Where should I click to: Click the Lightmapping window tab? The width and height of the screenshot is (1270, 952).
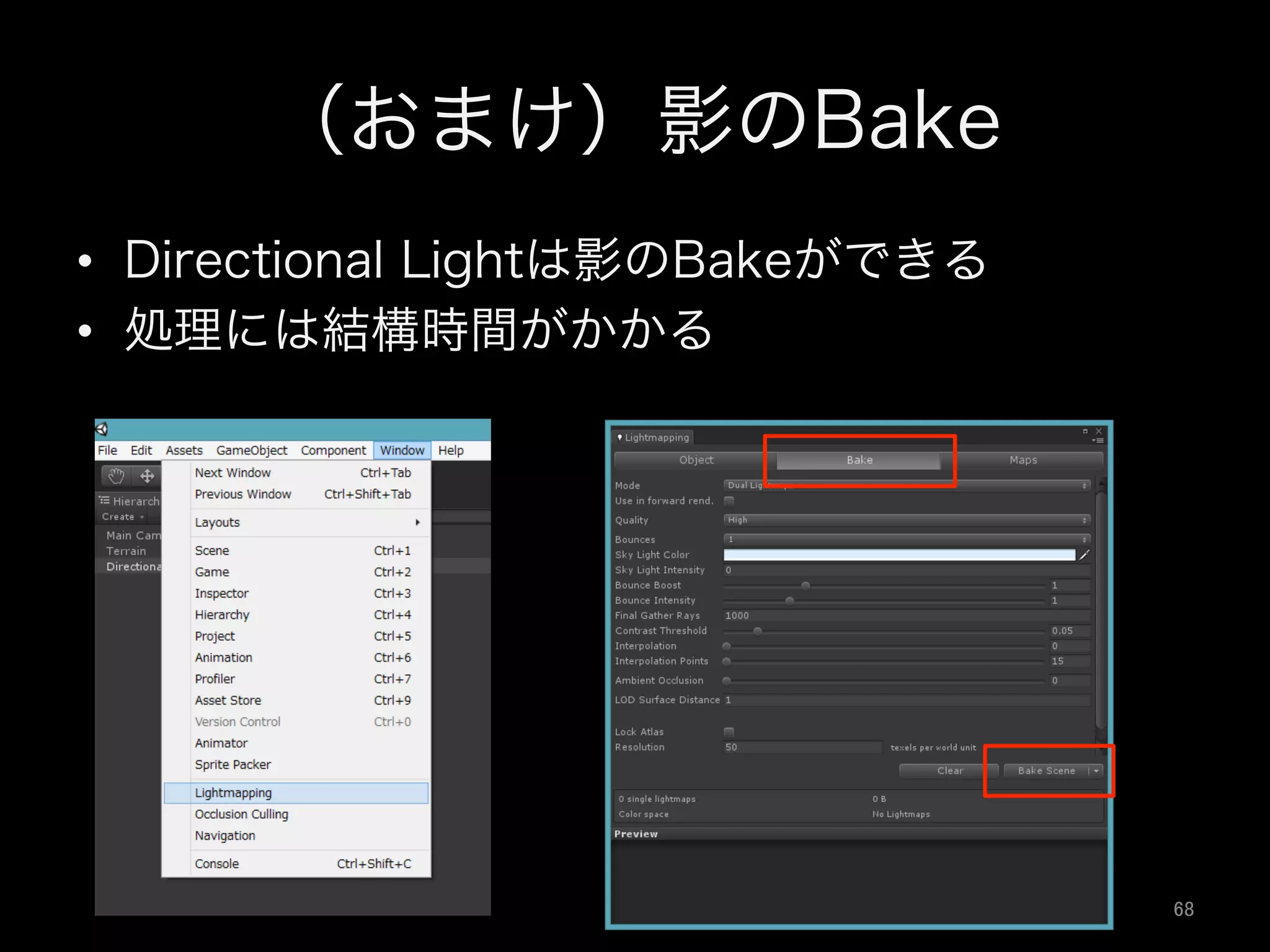tap(653, 438)
